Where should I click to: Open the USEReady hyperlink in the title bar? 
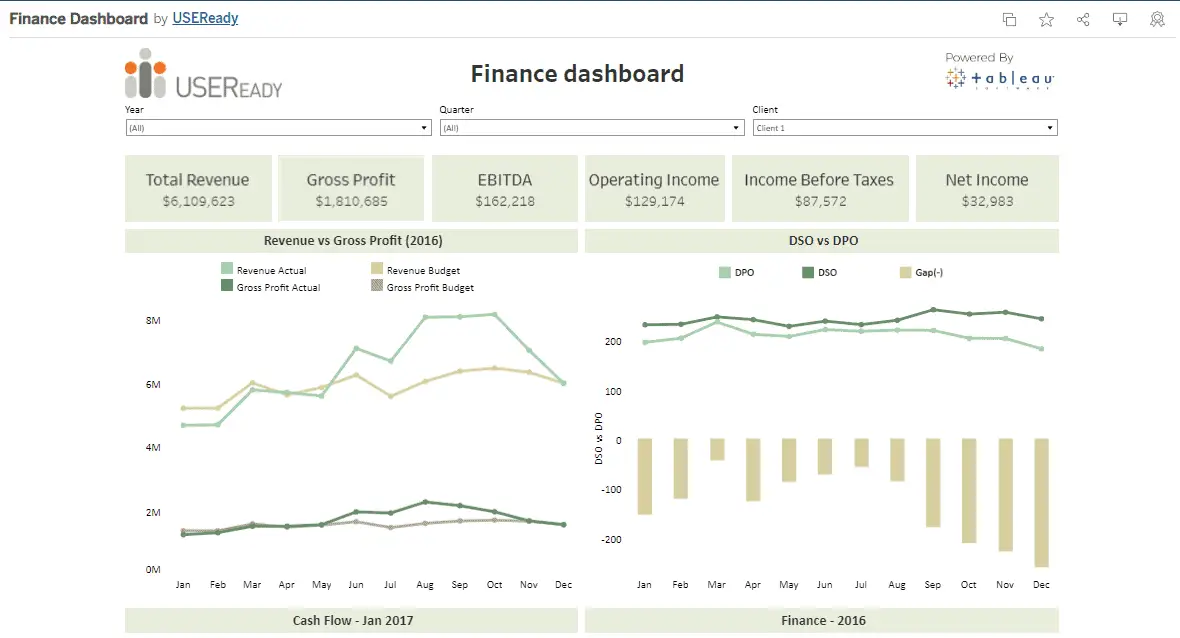tap(205, 18)
